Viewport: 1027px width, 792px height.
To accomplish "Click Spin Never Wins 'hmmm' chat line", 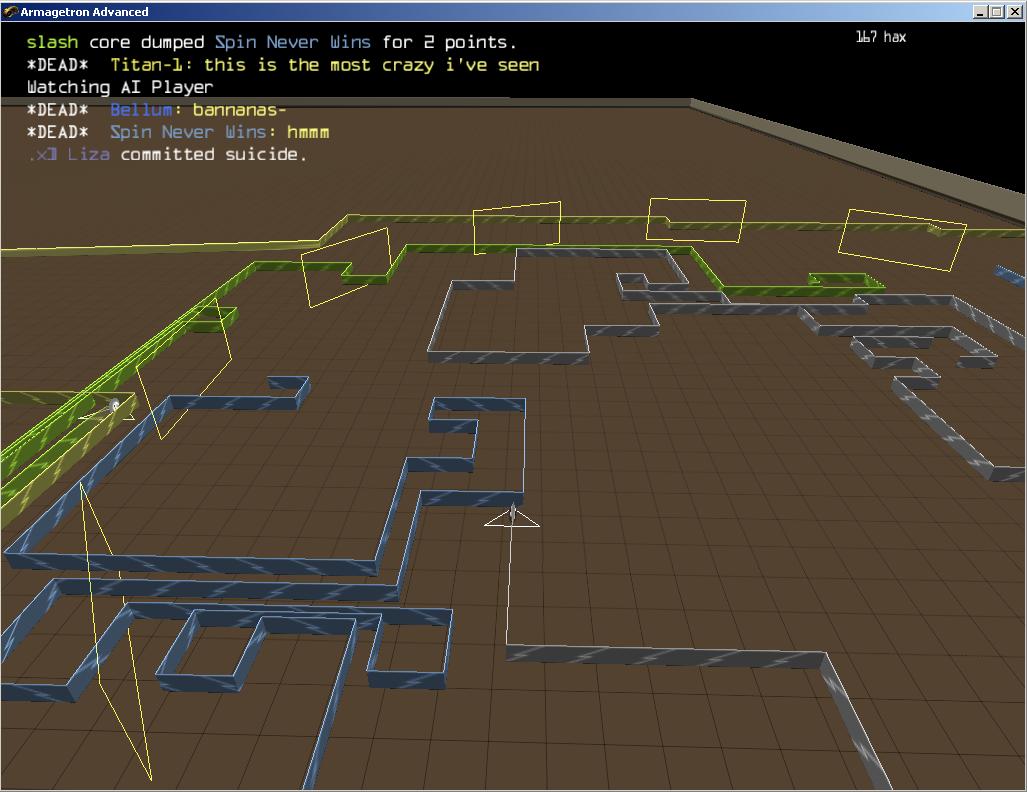I will click(177, 132).
